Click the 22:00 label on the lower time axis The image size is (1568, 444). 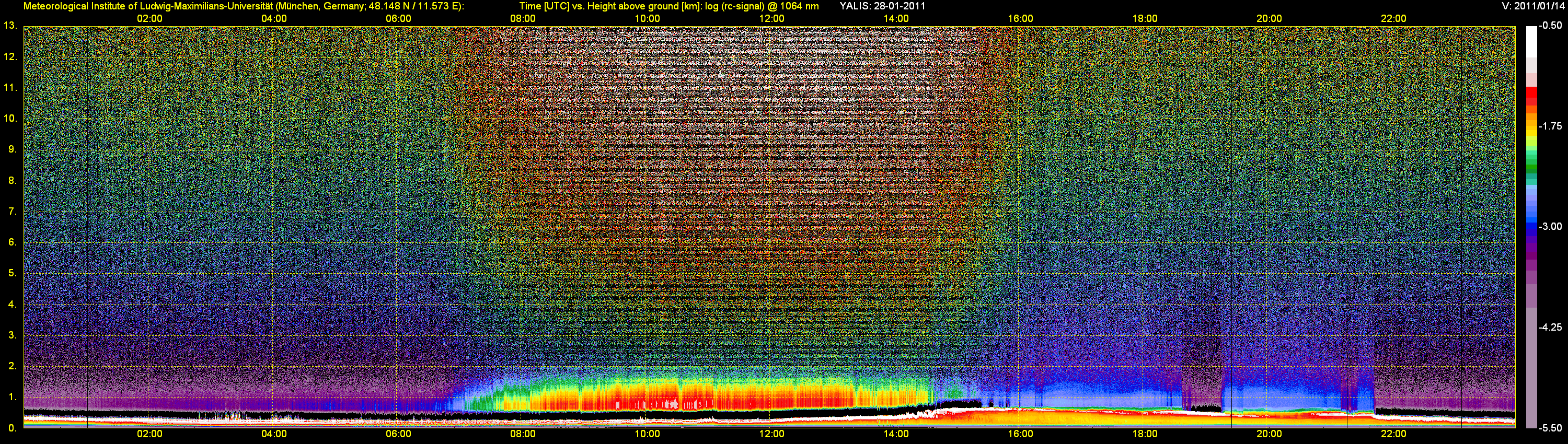point(1394,434)
